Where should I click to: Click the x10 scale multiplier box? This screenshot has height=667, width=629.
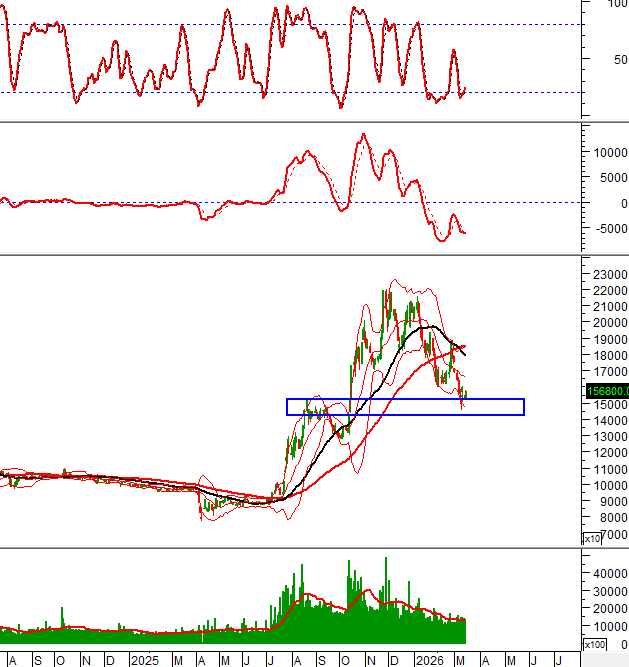pyautogui.click(x=592, y=539)
